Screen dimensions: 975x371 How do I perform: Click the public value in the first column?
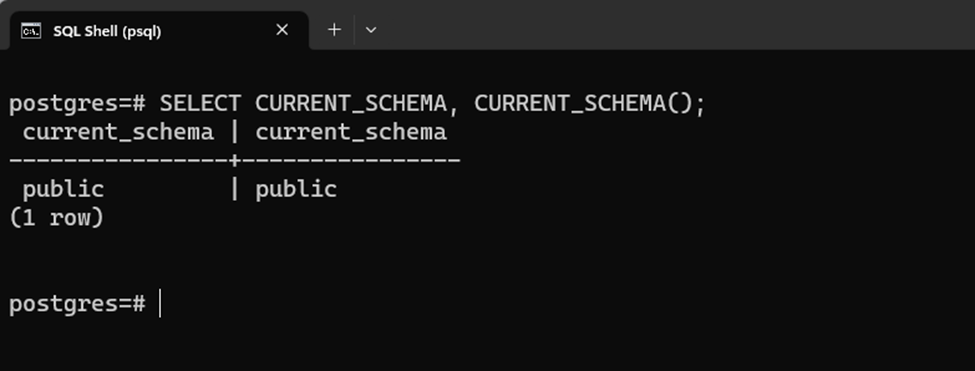pos(63,190)
